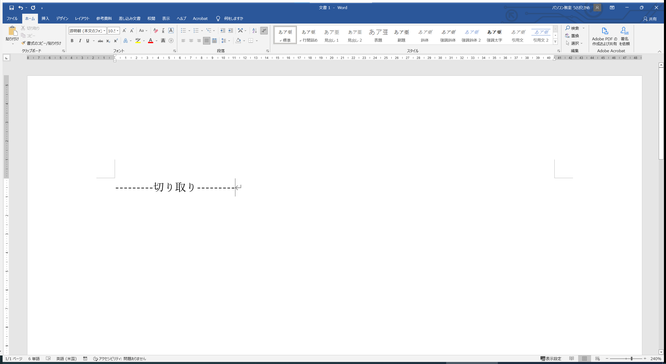Expand the borders dropdown
The width and height of the screenshot is (666, 364).
(257, 41)
